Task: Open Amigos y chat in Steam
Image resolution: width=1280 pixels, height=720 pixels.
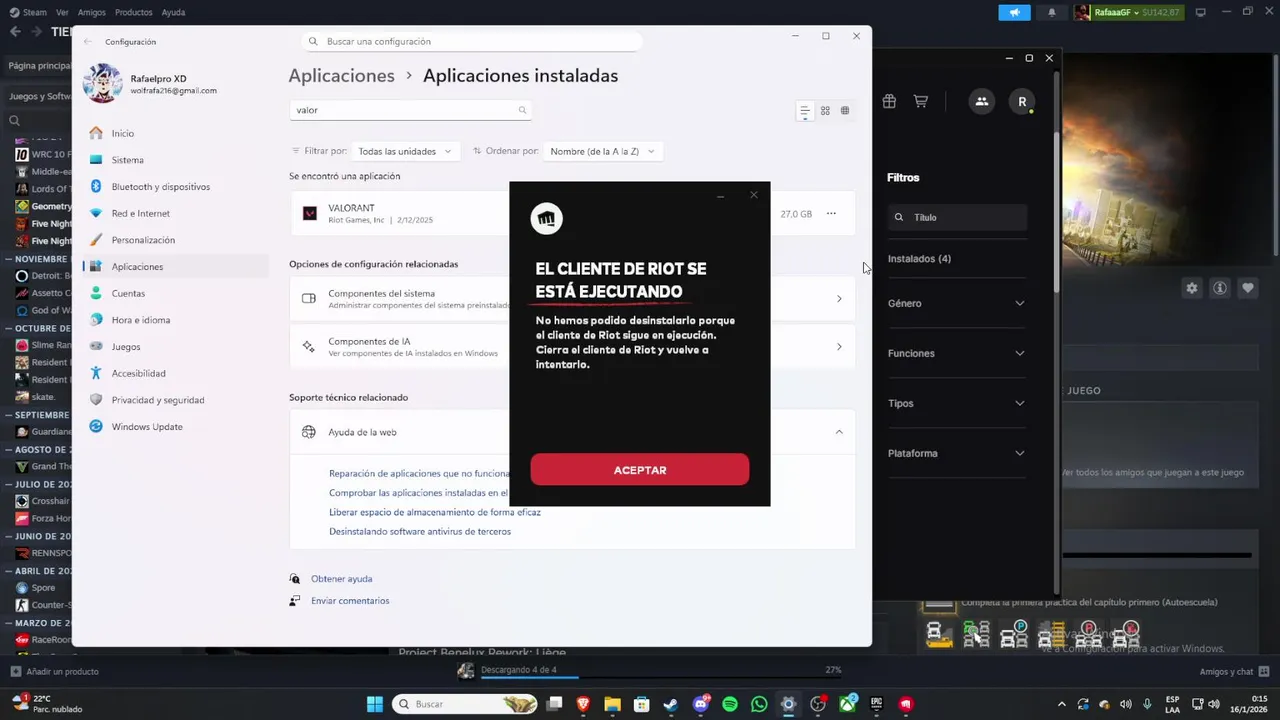Action: 1233,672
